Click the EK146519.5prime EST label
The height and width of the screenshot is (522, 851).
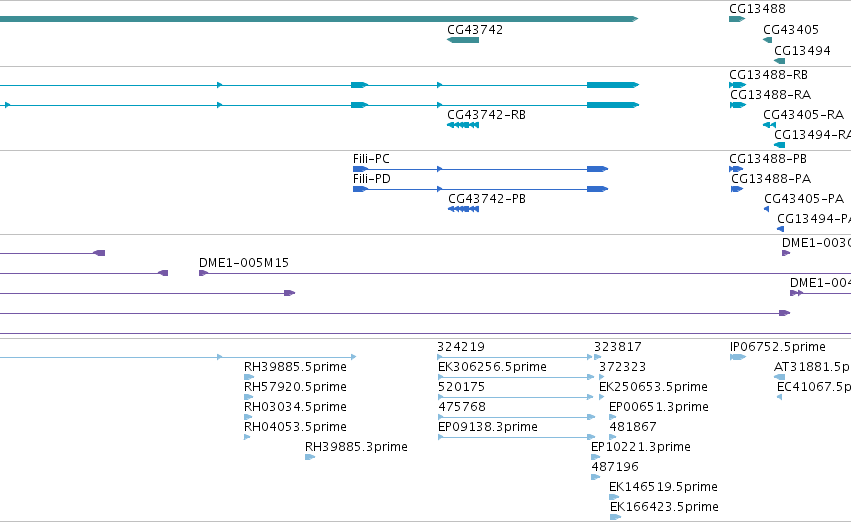tap(663, 487)
